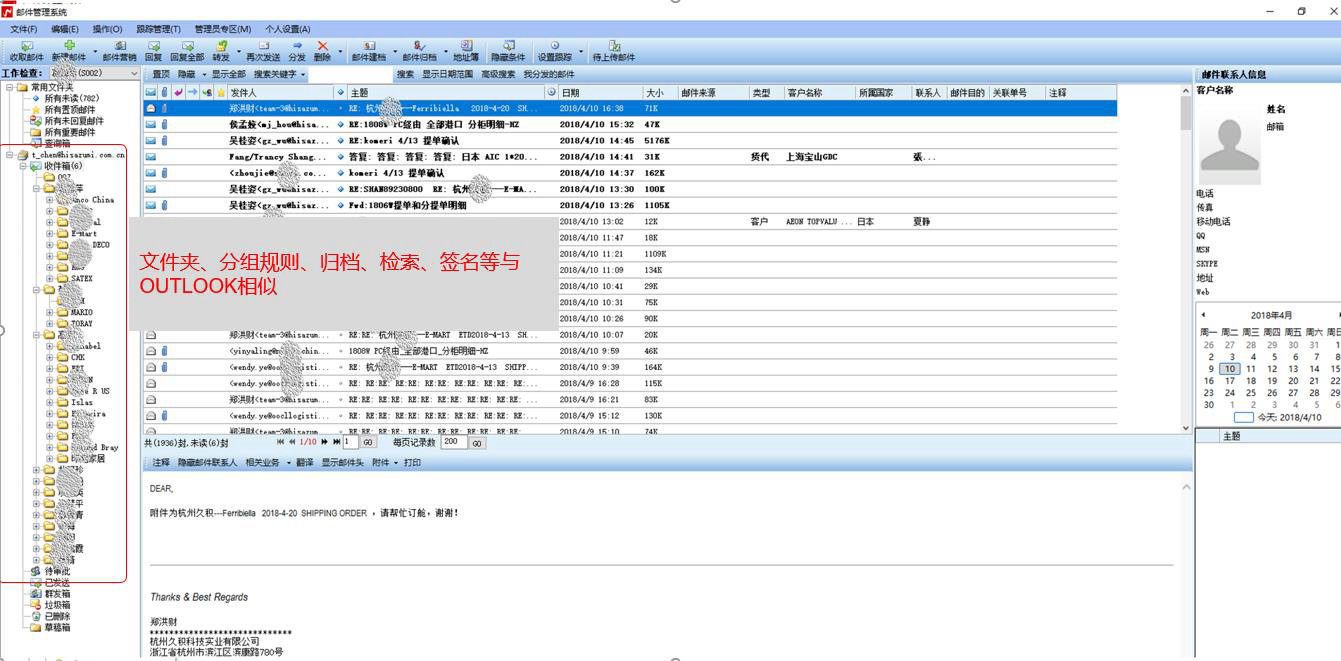Open the 搜索关键字 dropdown arrow
Viewport: 1341px width, 661px height.
tap(303, 74)
